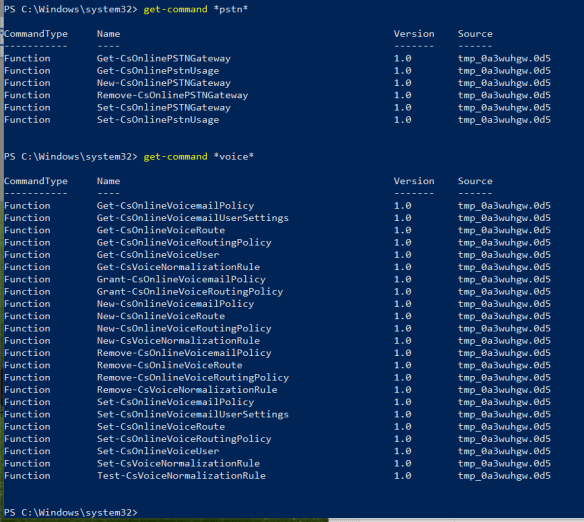
Task: Click New-CsOnlinePSTNGateway in the list
Action: (x=164, y=83)
